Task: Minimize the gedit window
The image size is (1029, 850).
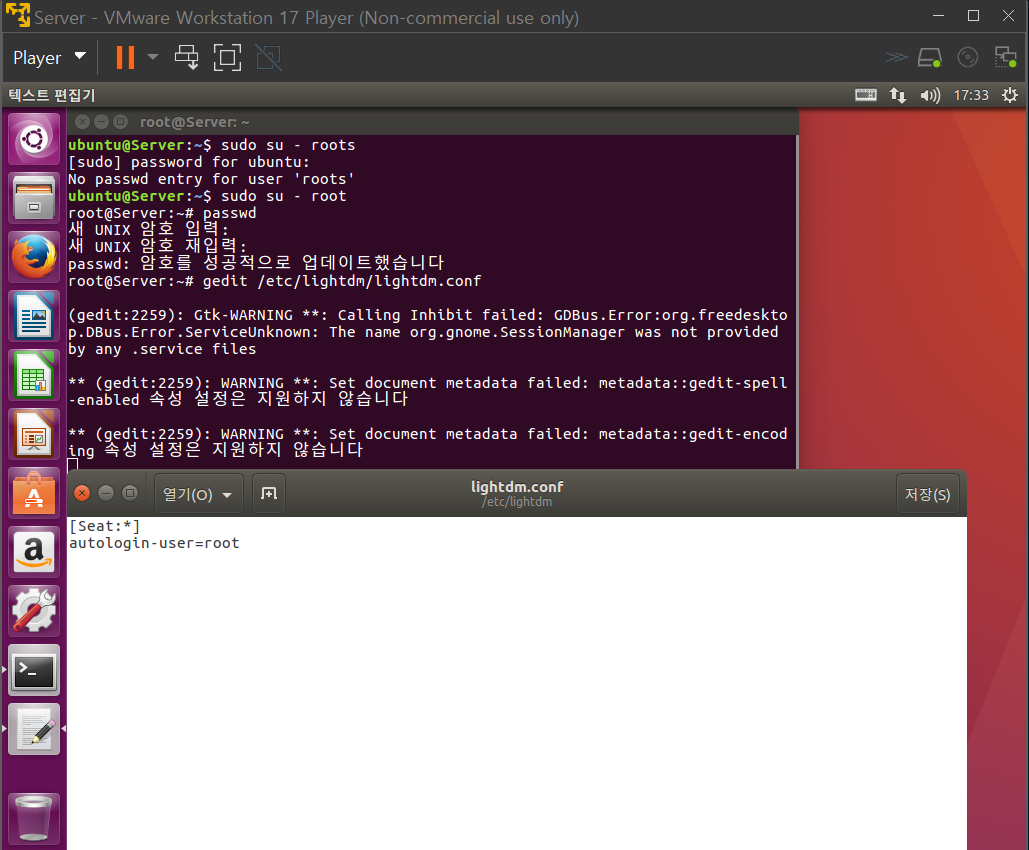Action: tap(106, 494)
